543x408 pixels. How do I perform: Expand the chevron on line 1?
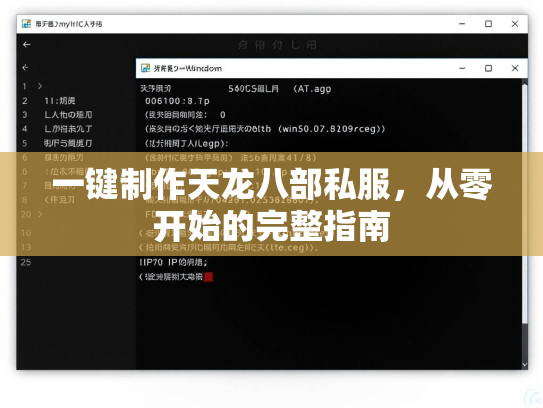pyautogui.click(x=40, y=86)
